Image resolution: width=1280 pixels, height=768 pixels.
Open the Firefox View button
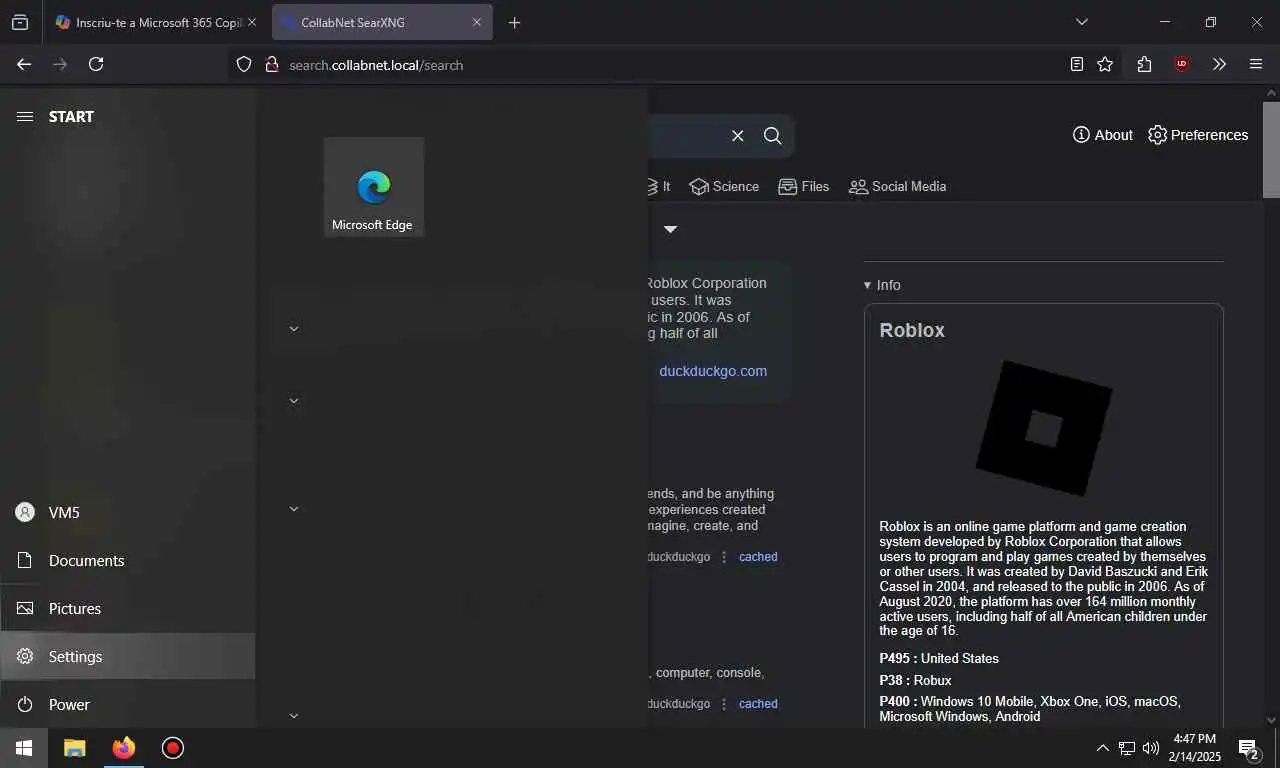coord(20,22)
